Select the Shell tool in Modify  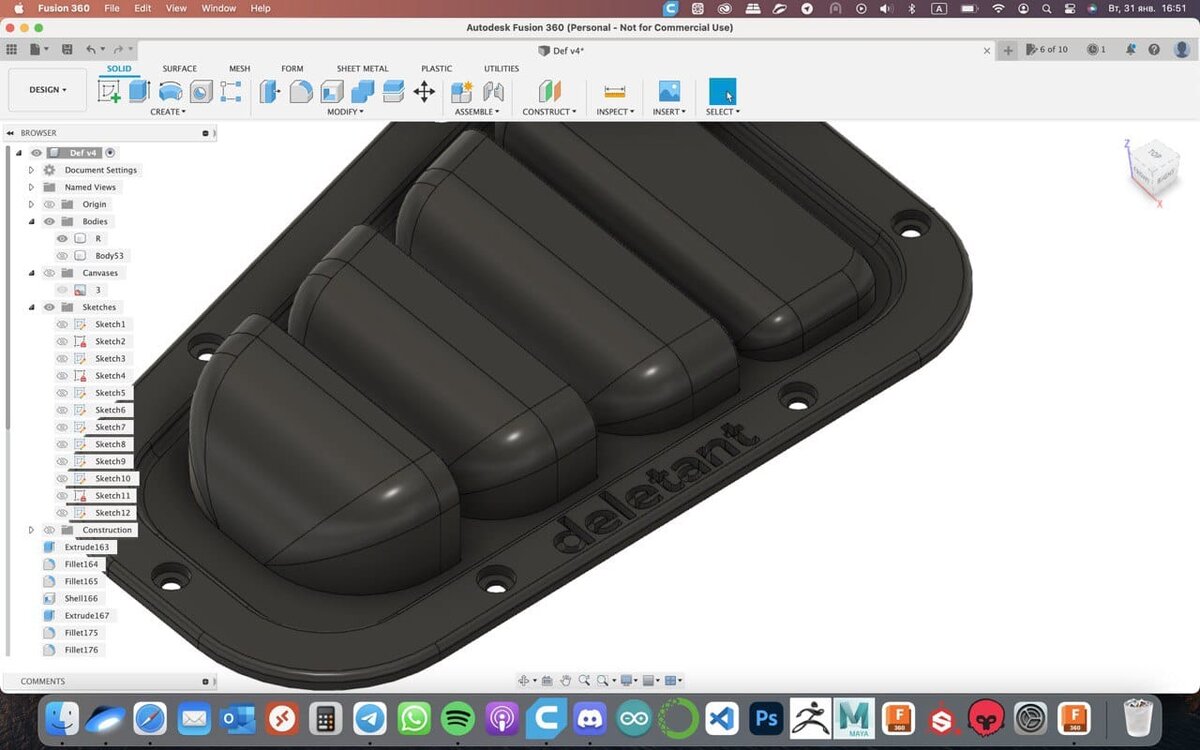pyautogui.click(x=332, y=92)
